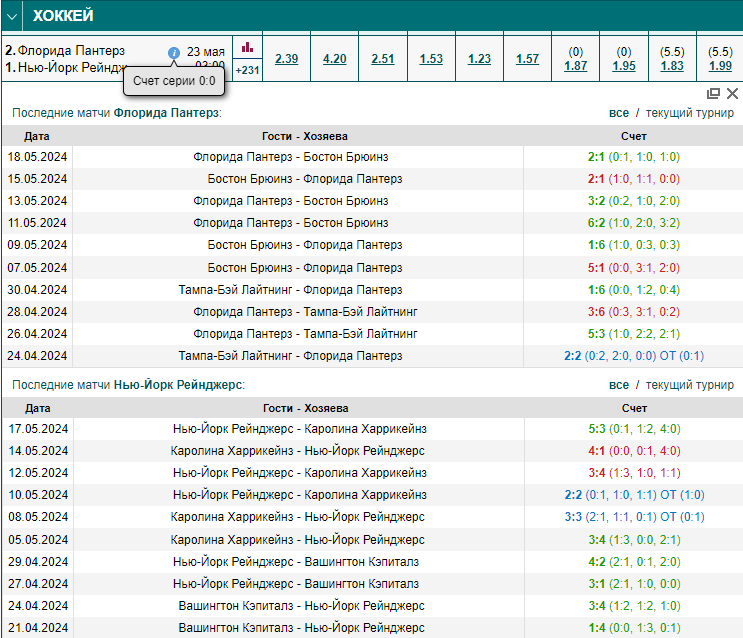Select score 2:2 (0:2, 2:0, 0:0) OT (0:1)
Image resolution: width=743 pixels, height=638 pixels.
coord(634,356)
